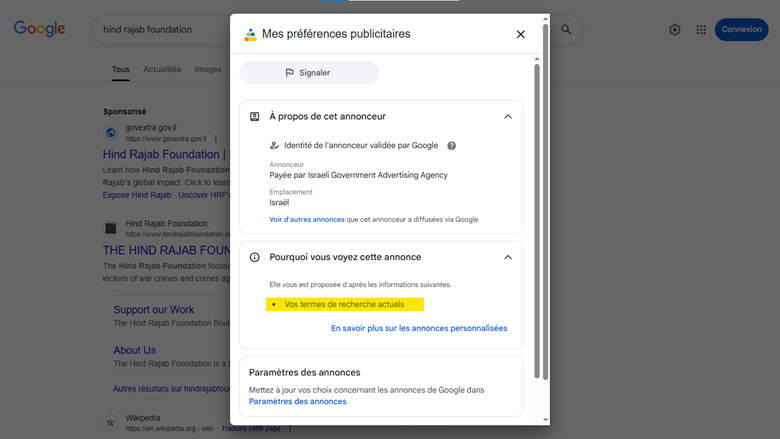
Task: Open En savoir plus sur les annonces personnalisées
Action: point(419,328)
